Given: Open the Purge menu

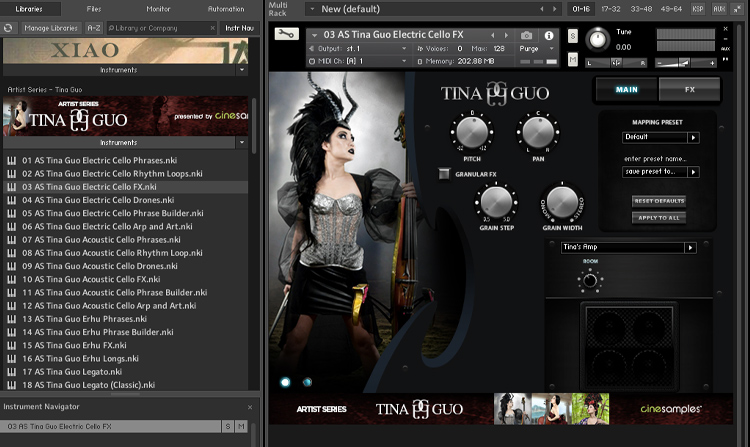Looking at the screenshot, I should [536, 48].
